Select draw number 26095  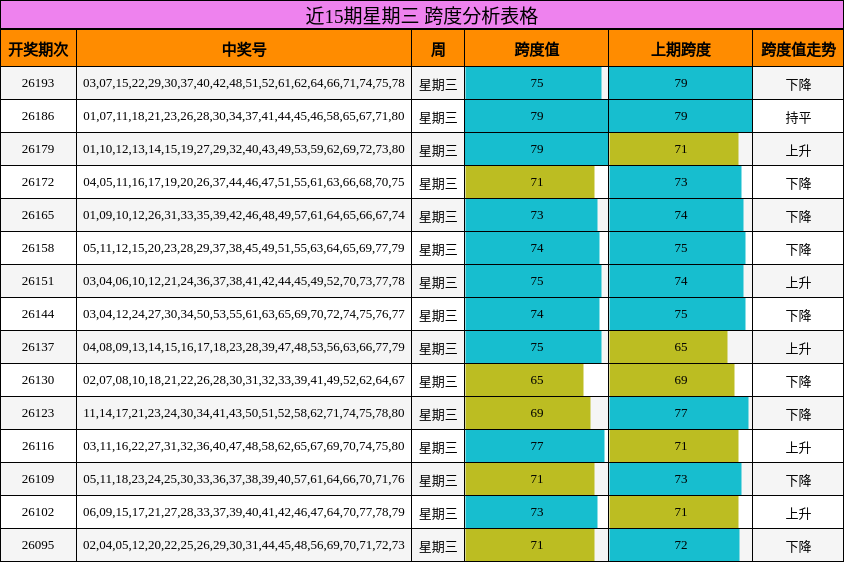(38, 545)
